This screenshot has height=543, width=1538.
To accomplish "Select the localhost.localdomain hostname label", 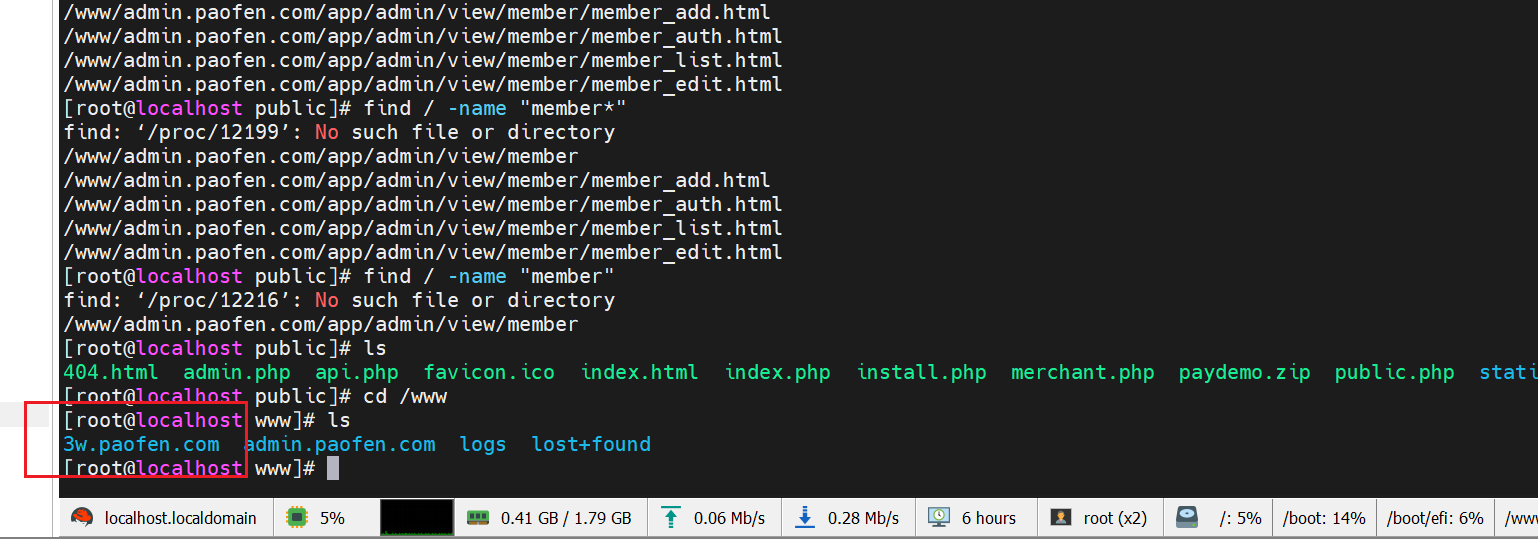I will [x=180, y=518].
